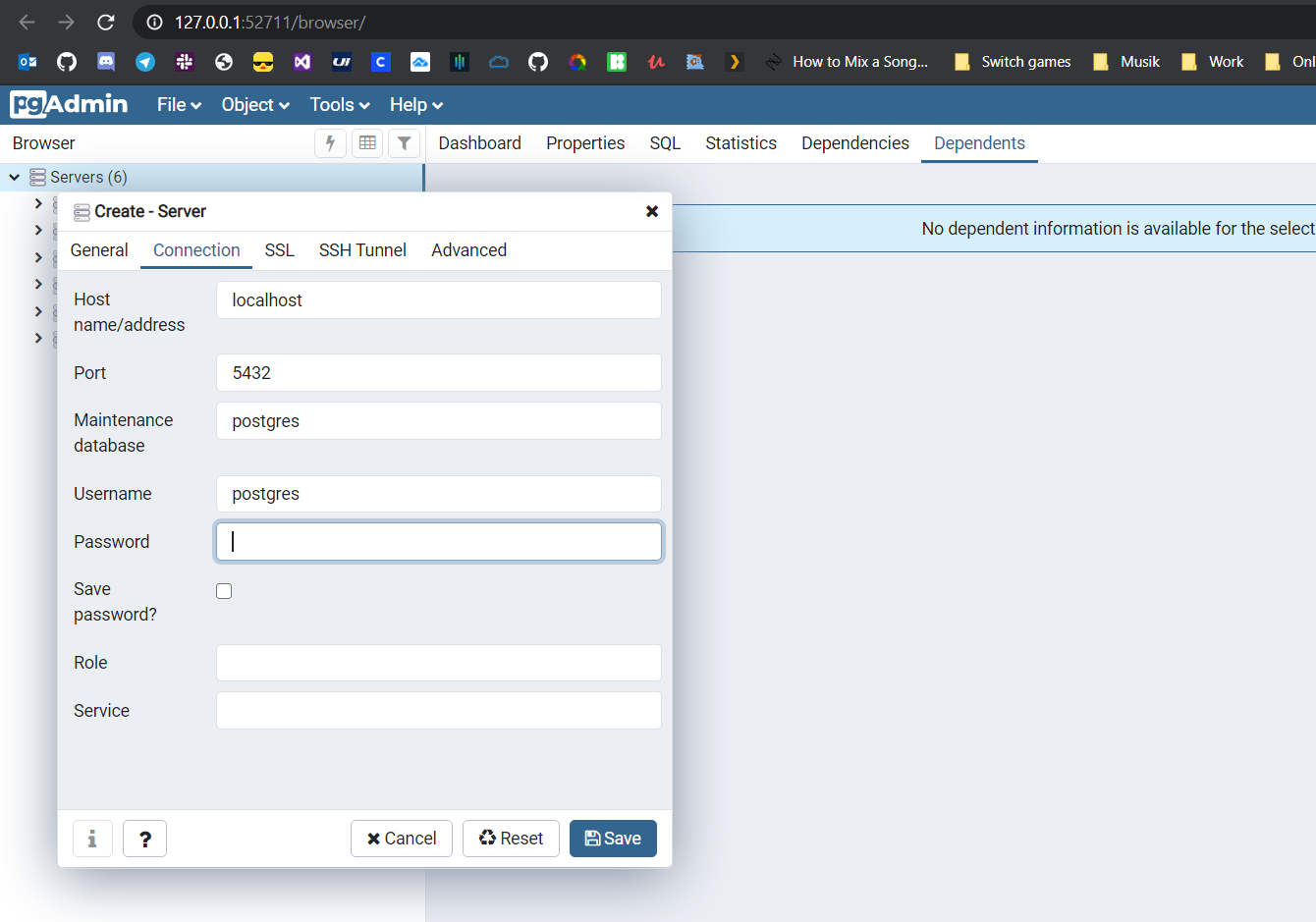The image size is (1316, 922).
Task: Open the File menu
Action: 179,104
